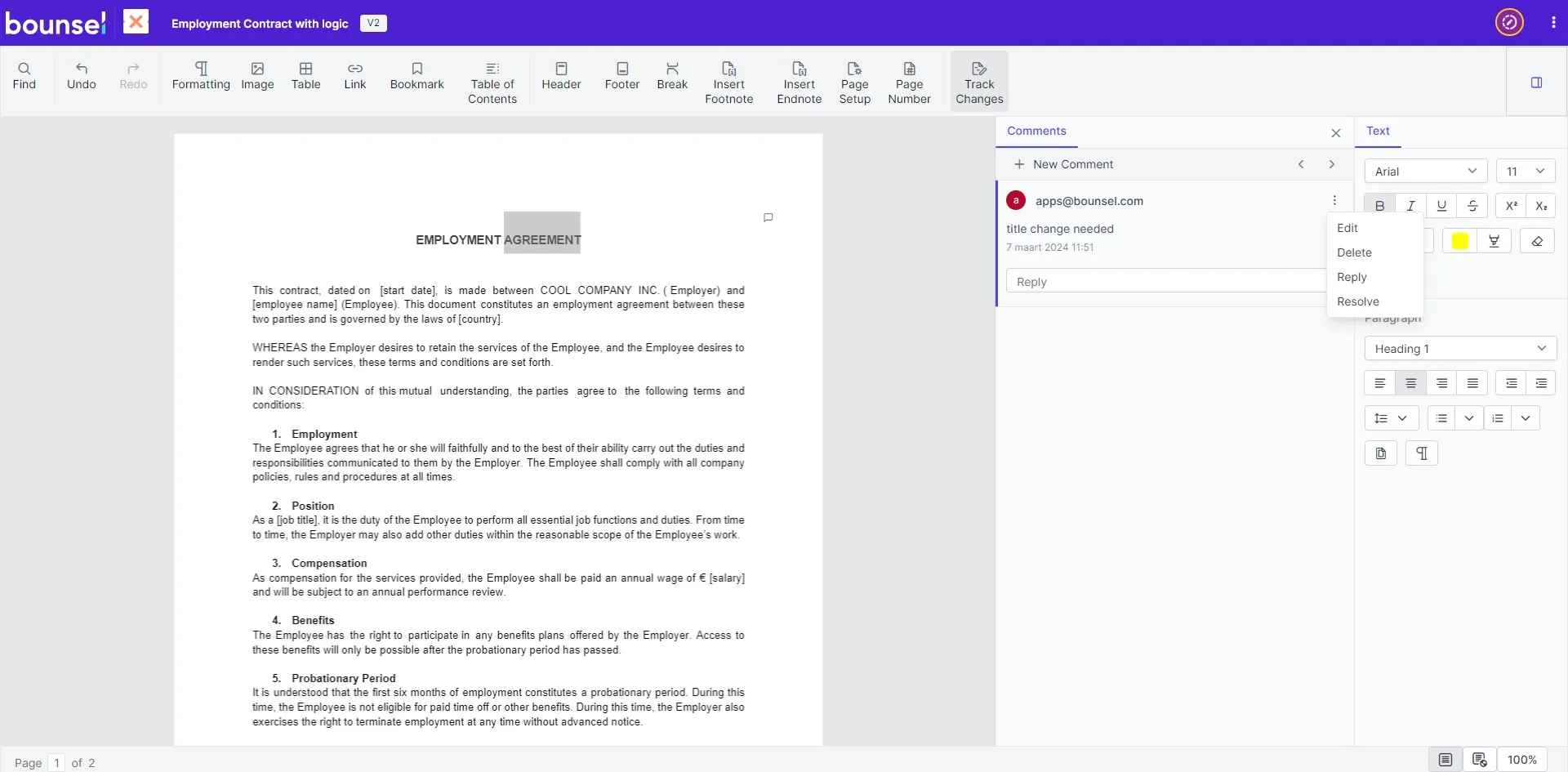Click the Bookmark toolbar icon
This screenshot has width=1568, height=772.
click(x=416, y=76)
